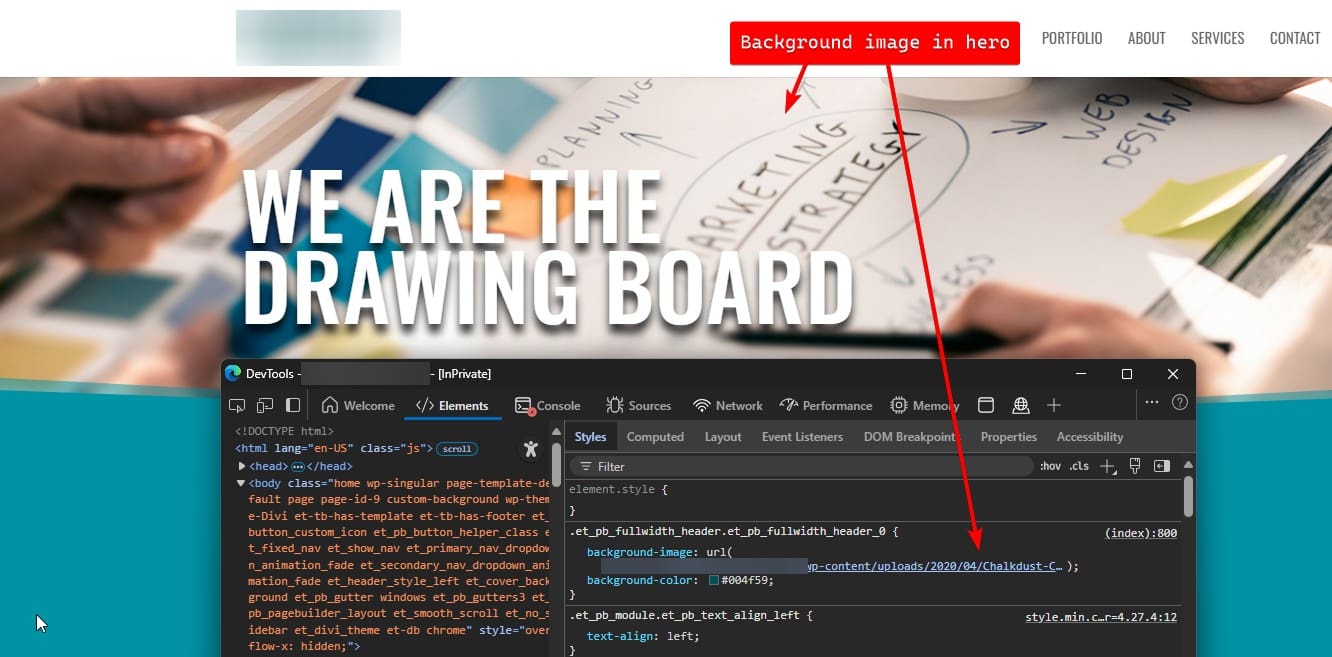Select the Styles pane tab
Image resolution: width=1332 pixels, height=657 pixels.
(x=590, y=437)
